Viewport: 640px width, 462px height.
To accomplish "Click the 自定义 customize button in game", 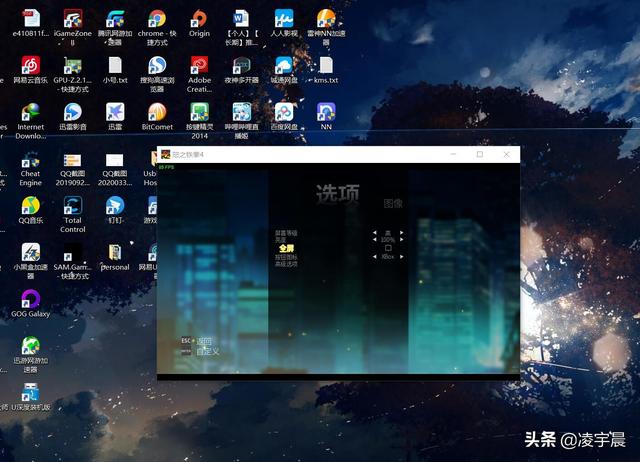I will click(x=208, y=351).
